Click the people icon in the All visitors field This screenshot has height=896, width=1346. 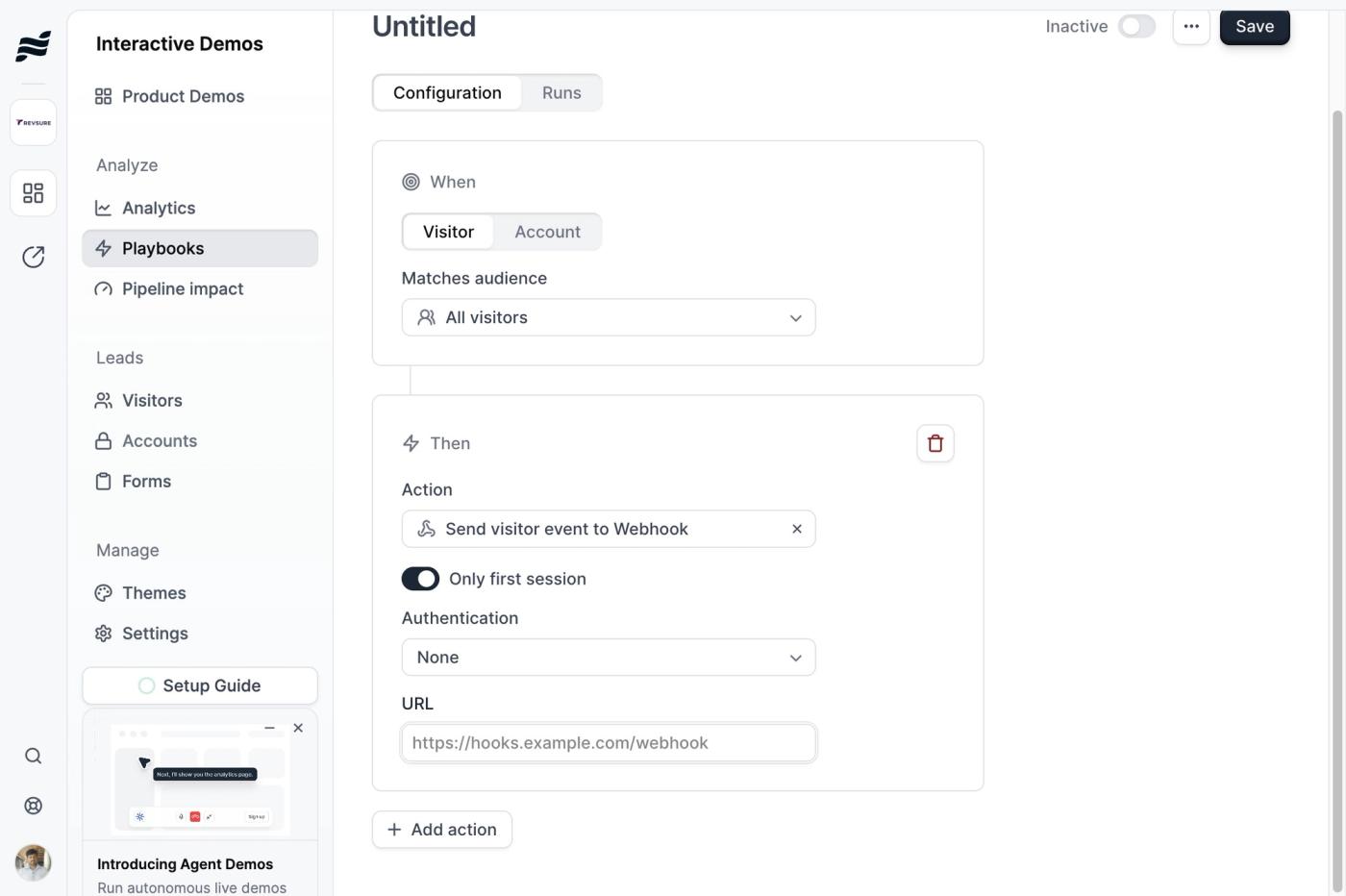[426, 317]
